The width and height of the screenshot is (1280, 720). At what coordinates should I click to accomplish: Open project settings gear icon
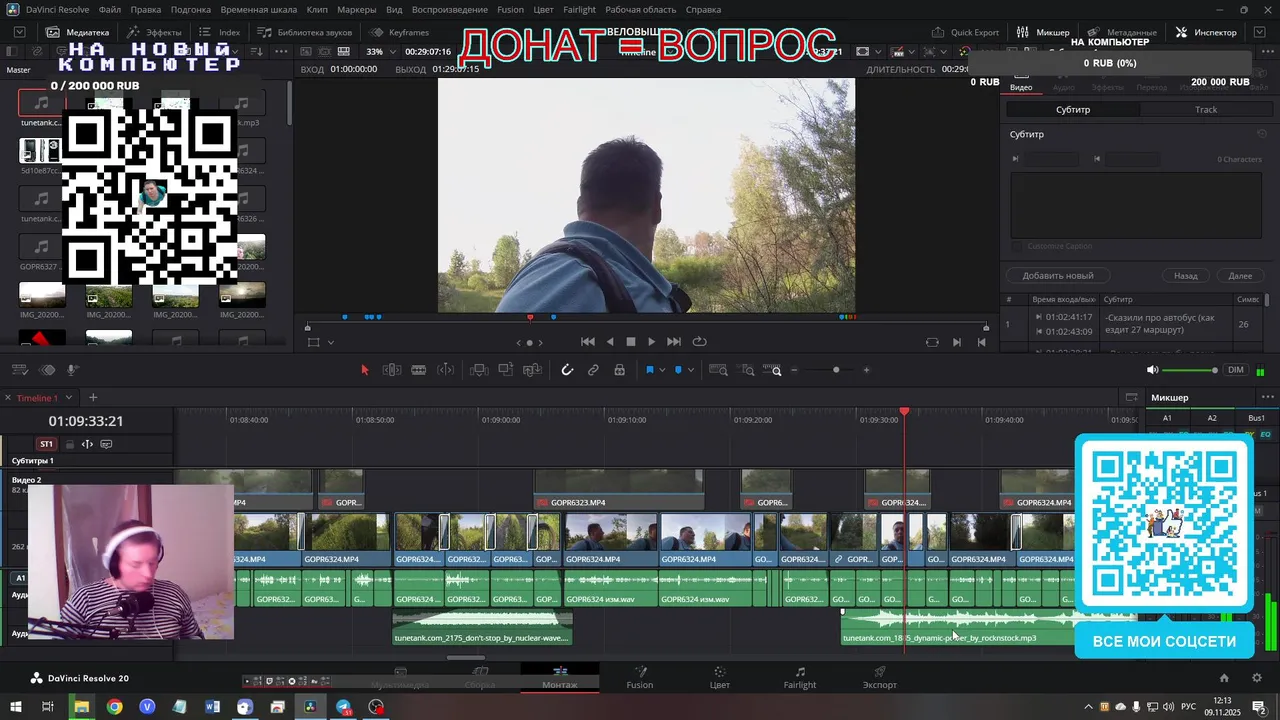(x=1257, y=678)
